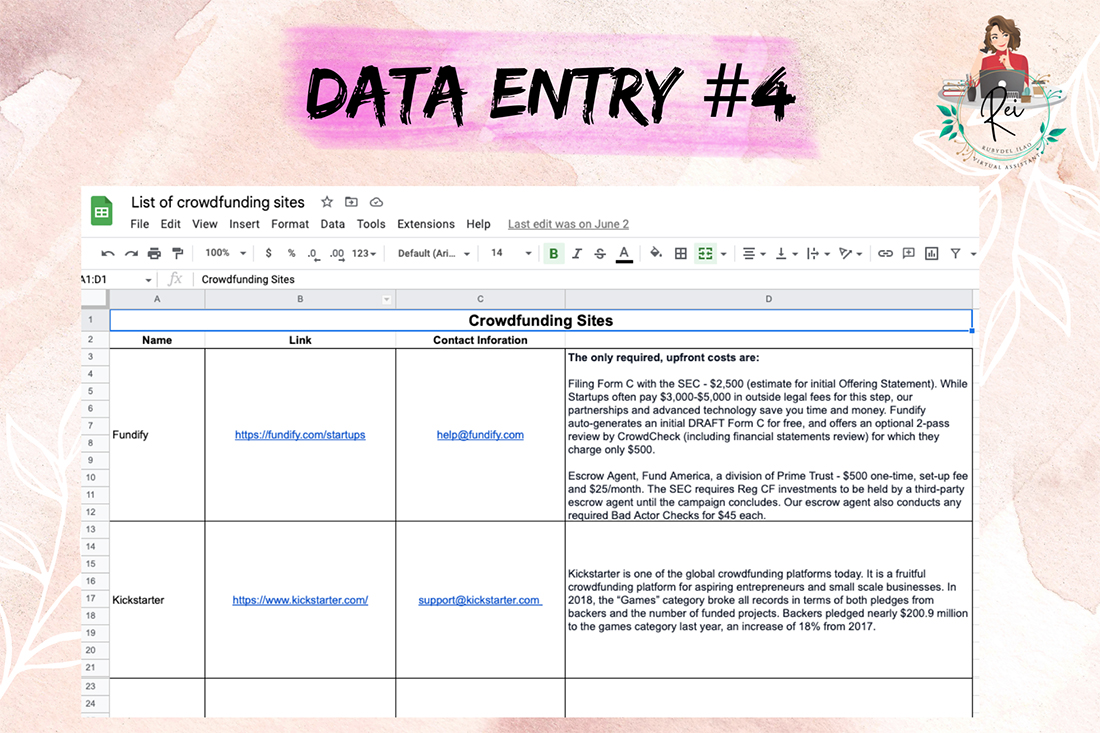Select the merged Crowdfunding Sites title cell
The height and width of the screenshot is (733, 1100).
(x=541, y=321)
